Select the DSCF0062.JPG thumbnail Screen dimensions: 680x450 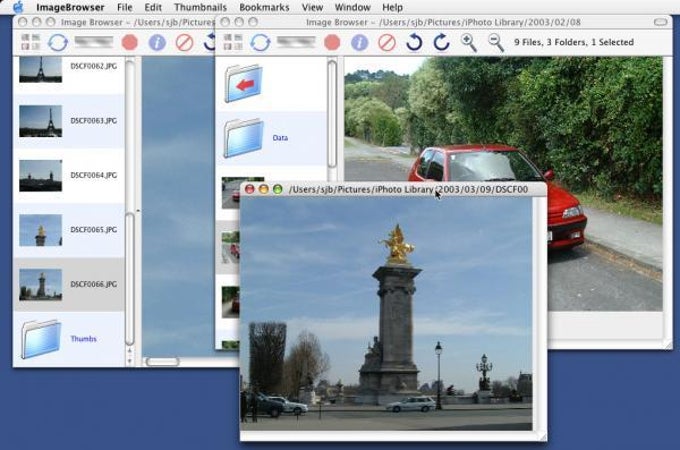[x=41, y=69]
